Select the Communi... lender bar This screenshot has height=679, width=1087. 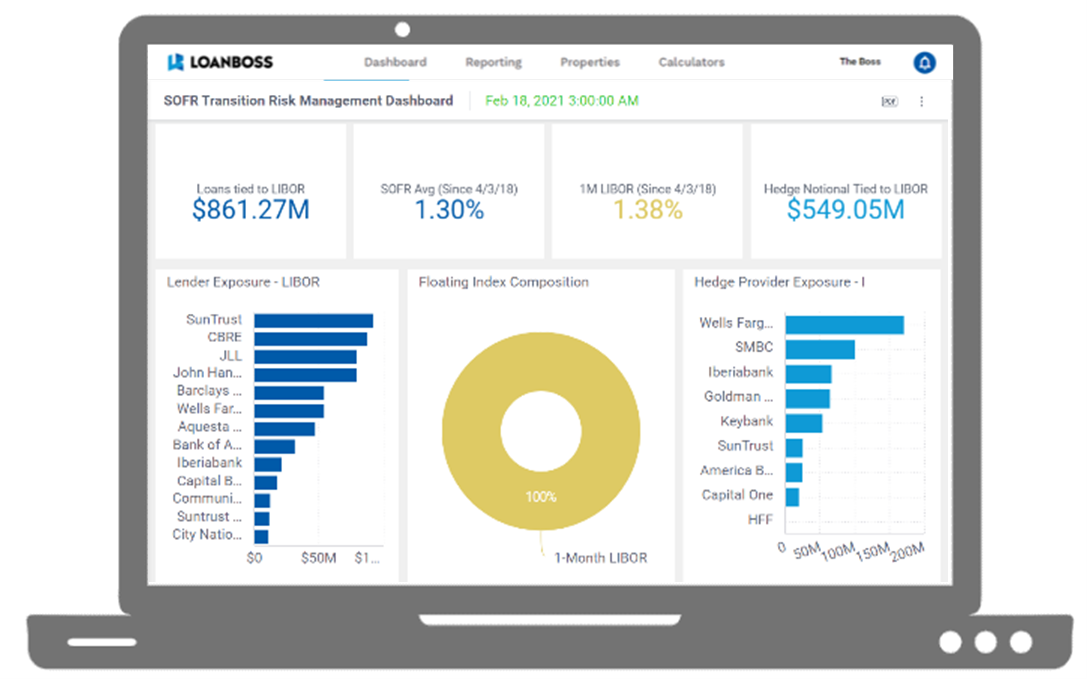262,501
